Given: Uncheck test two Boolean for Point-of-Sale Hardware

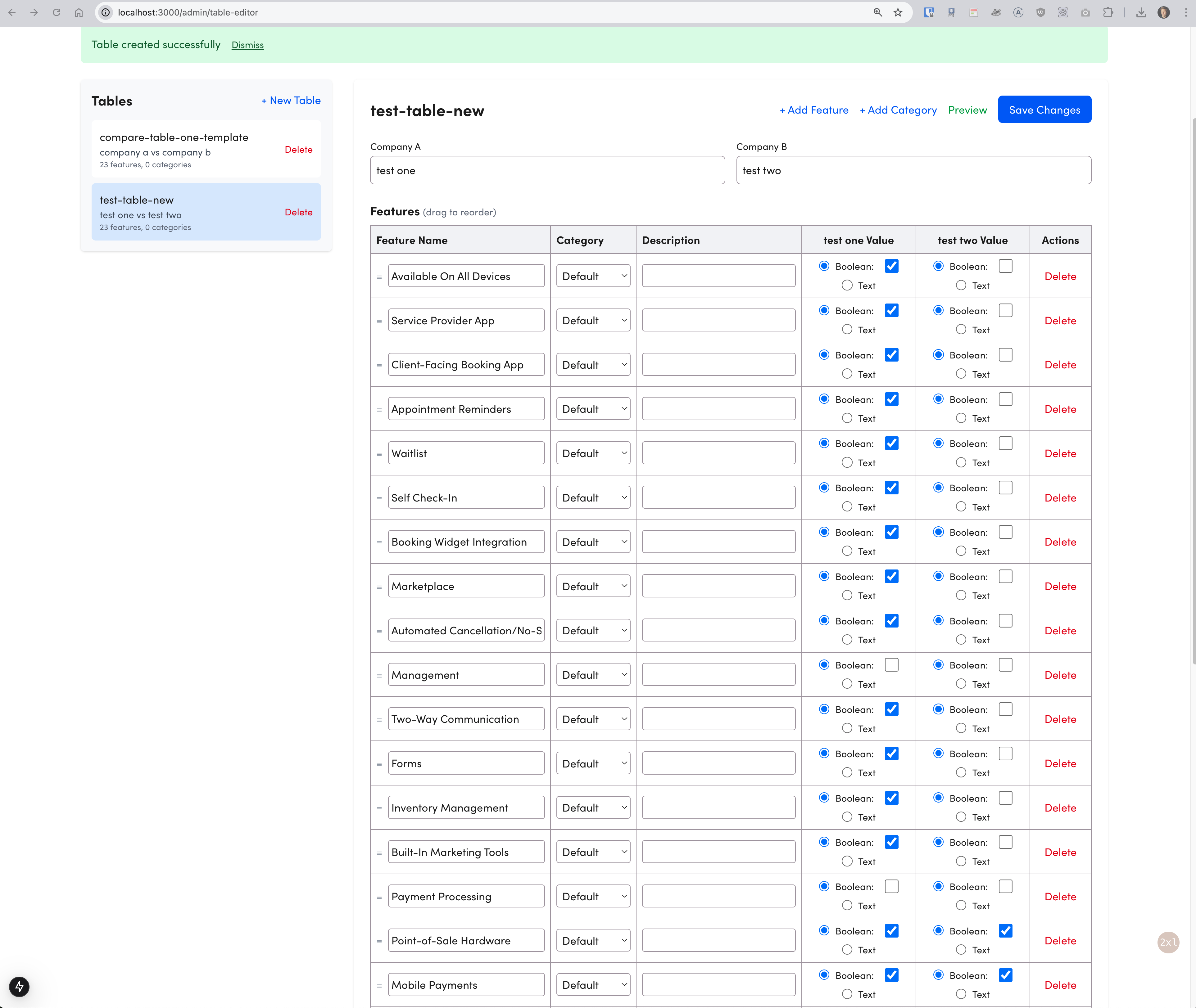Looking at the screenshot, I should click(x=1006, y=931).
